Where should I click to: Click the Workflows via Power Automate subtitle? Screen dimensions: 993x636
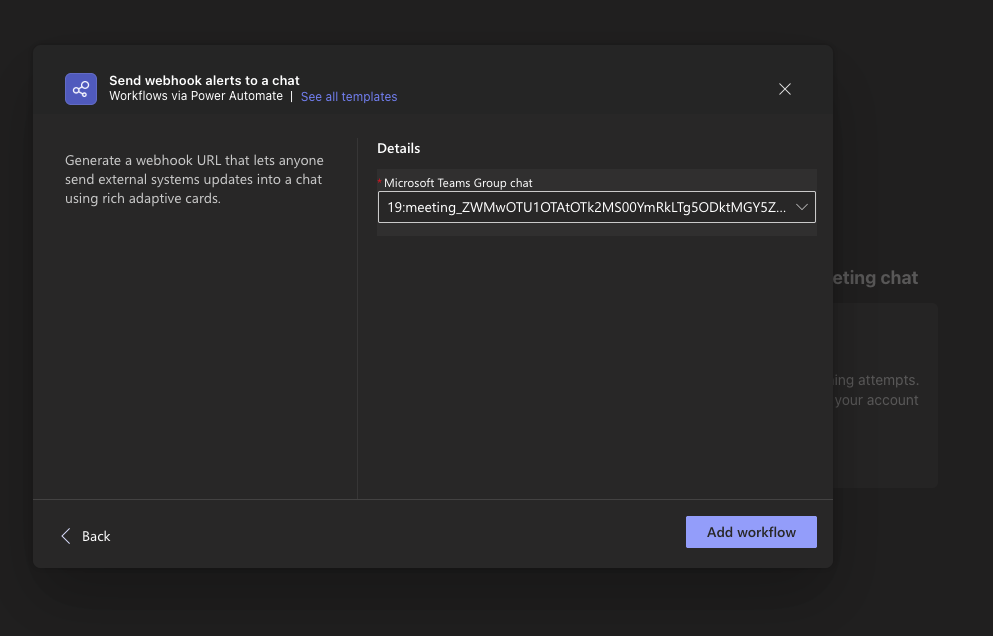click(196, 97)
